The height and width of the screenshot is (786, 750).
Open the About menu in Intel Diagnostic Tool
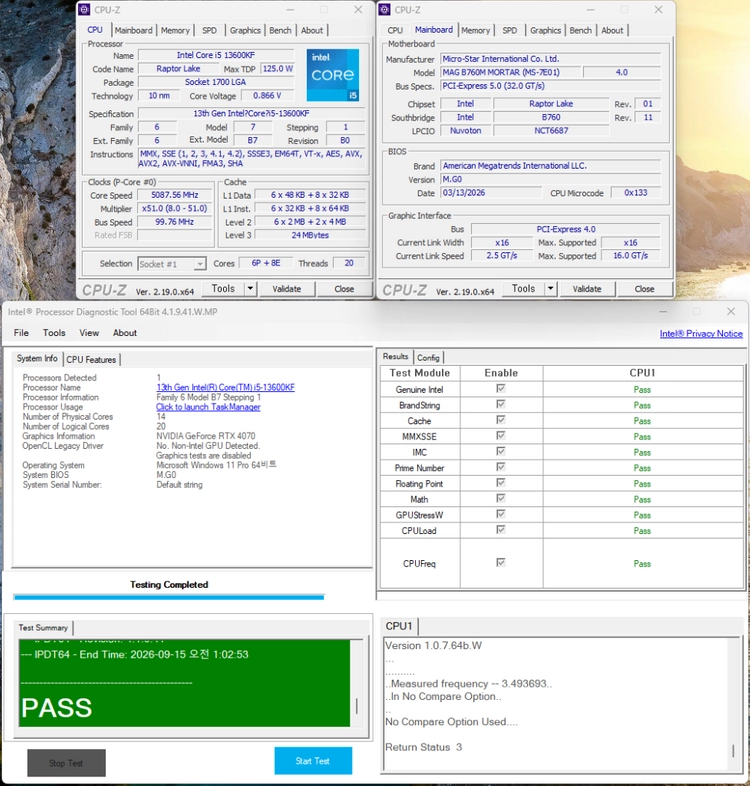point(125,333)
